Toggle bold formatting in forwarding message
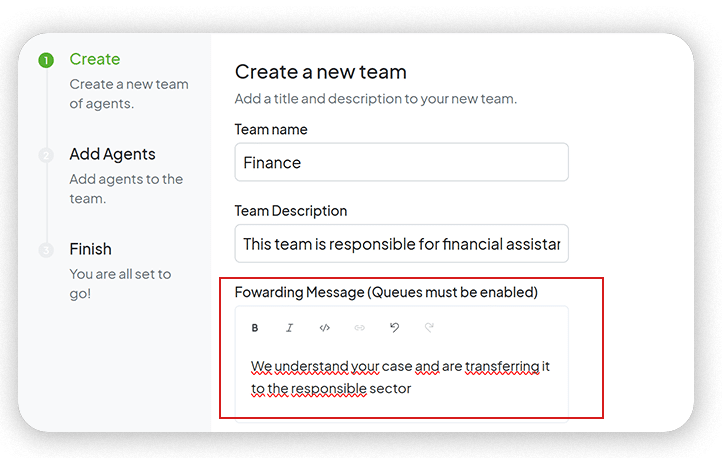This screenshot has width=722, height=458. [x=255, y=328]
